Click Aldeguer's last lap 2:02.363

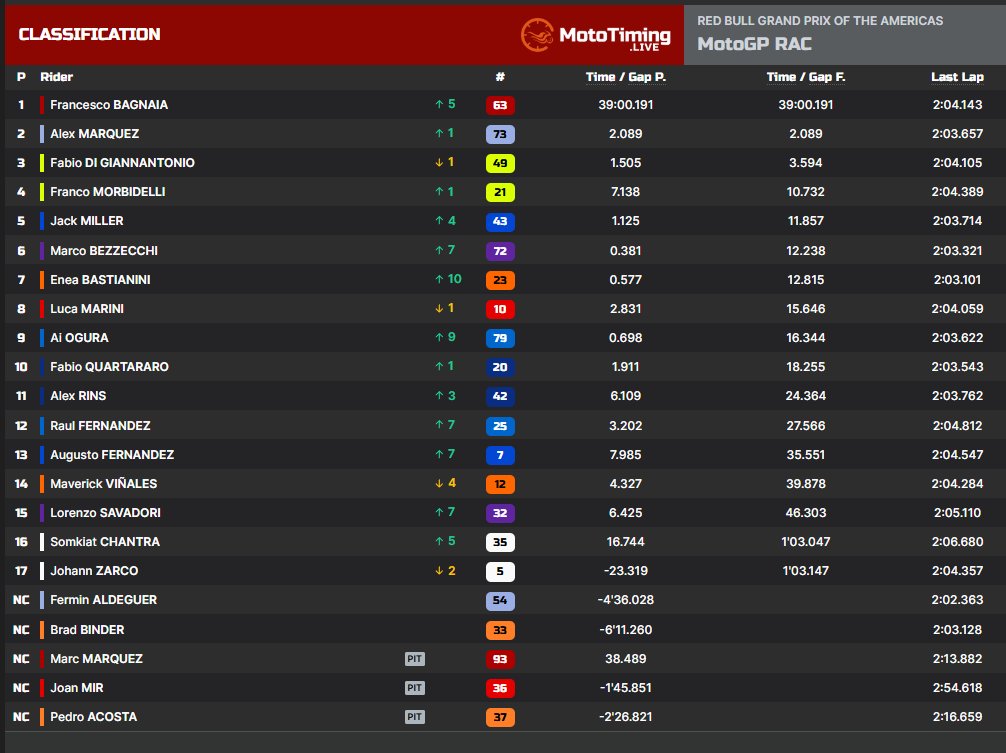[957, 600]
